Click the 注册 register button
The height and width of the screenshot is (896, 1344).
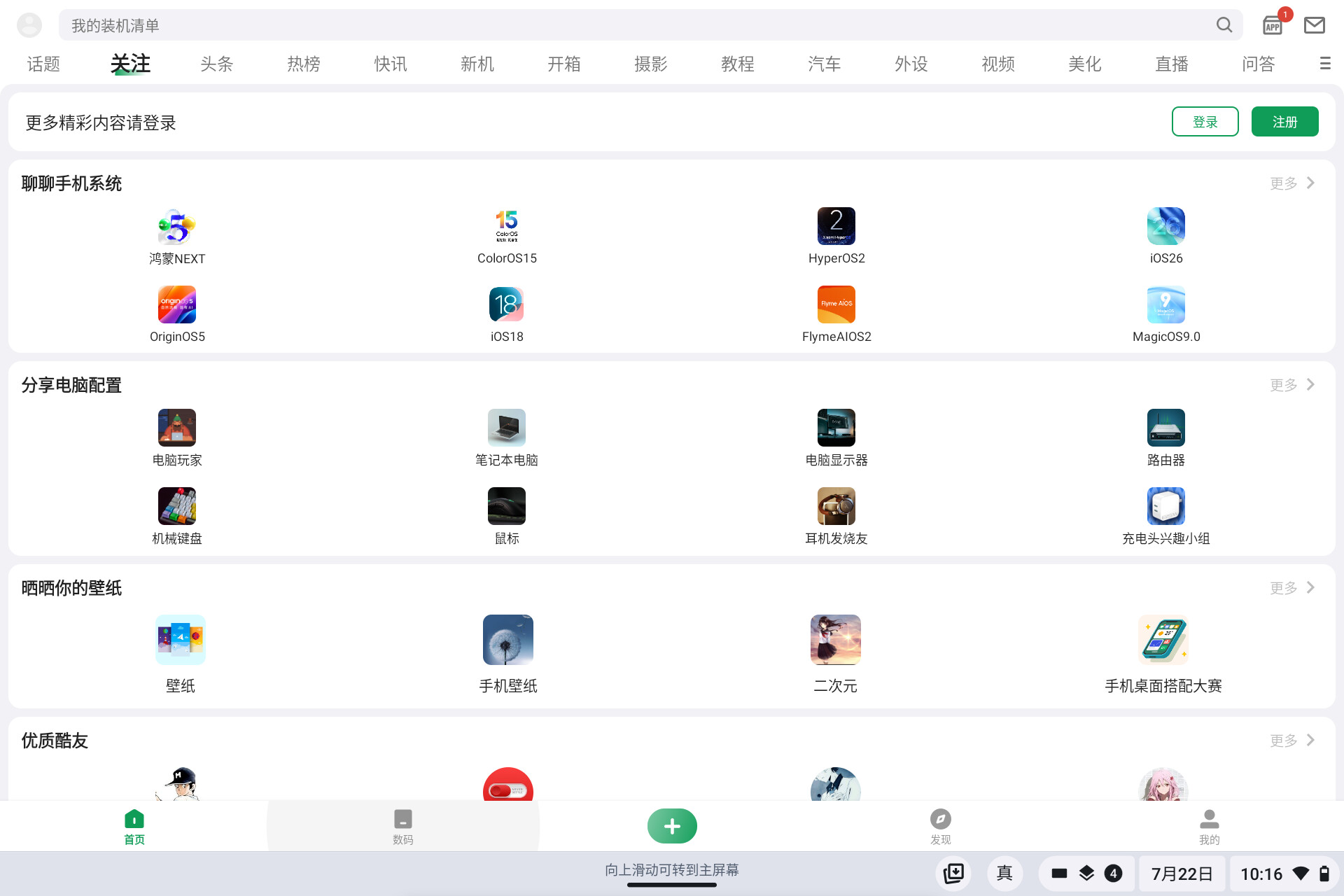[x=1285, y=122]
